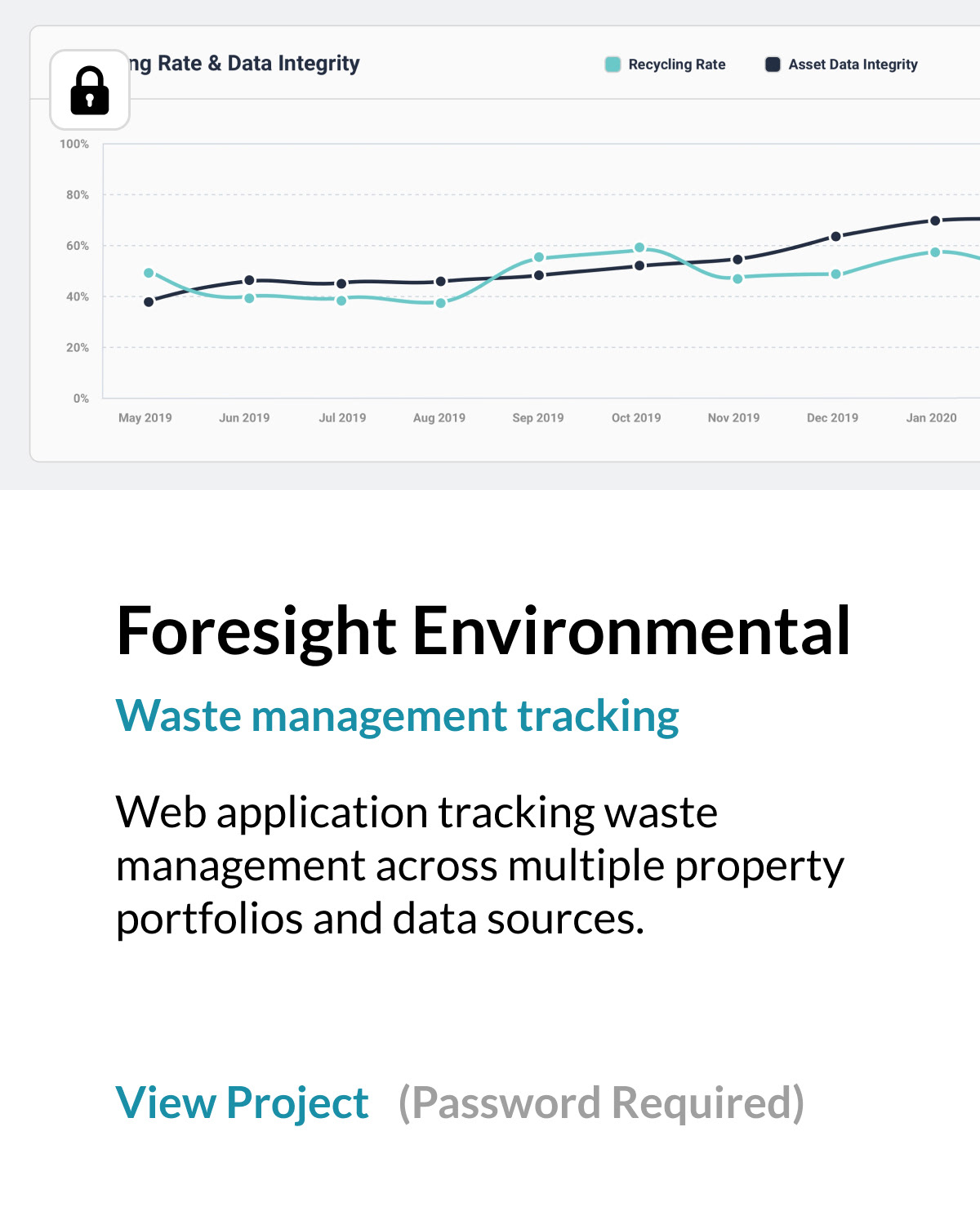Image resolution: width=980 pixels, height=1225 pixels.
Task: Click the Aug 2019 teal Recycling Rate point
Action: pos(440,303)
